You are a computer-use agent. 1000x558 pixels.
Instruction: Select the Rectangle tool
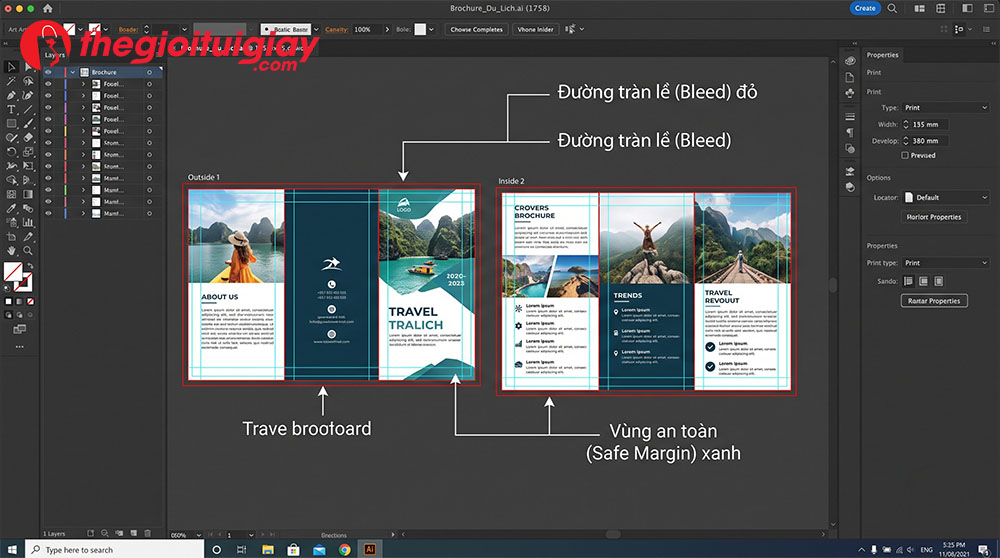(11, 124)
